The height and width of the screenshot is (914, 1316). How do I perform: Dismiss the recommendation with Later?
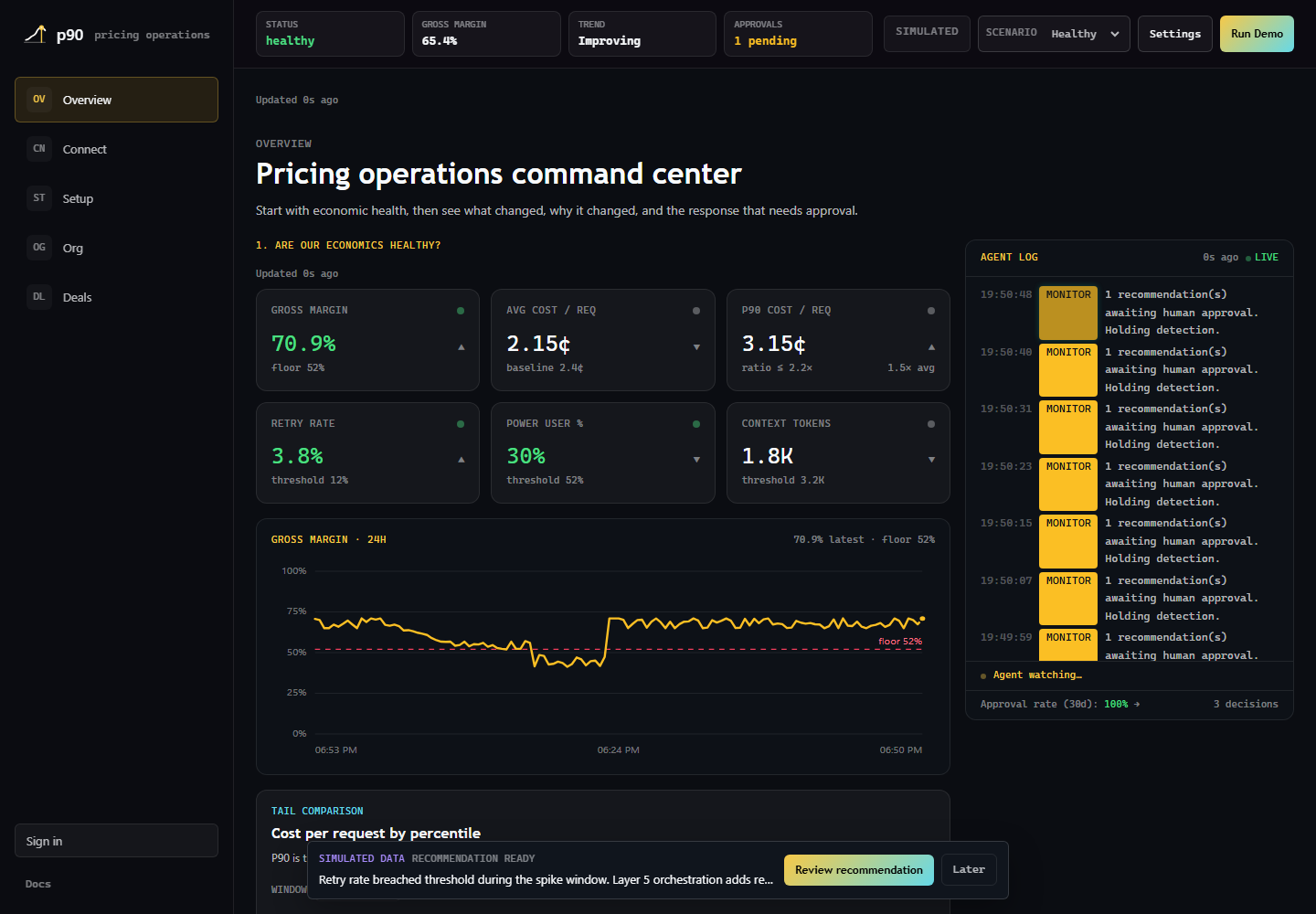coord(969,870)
